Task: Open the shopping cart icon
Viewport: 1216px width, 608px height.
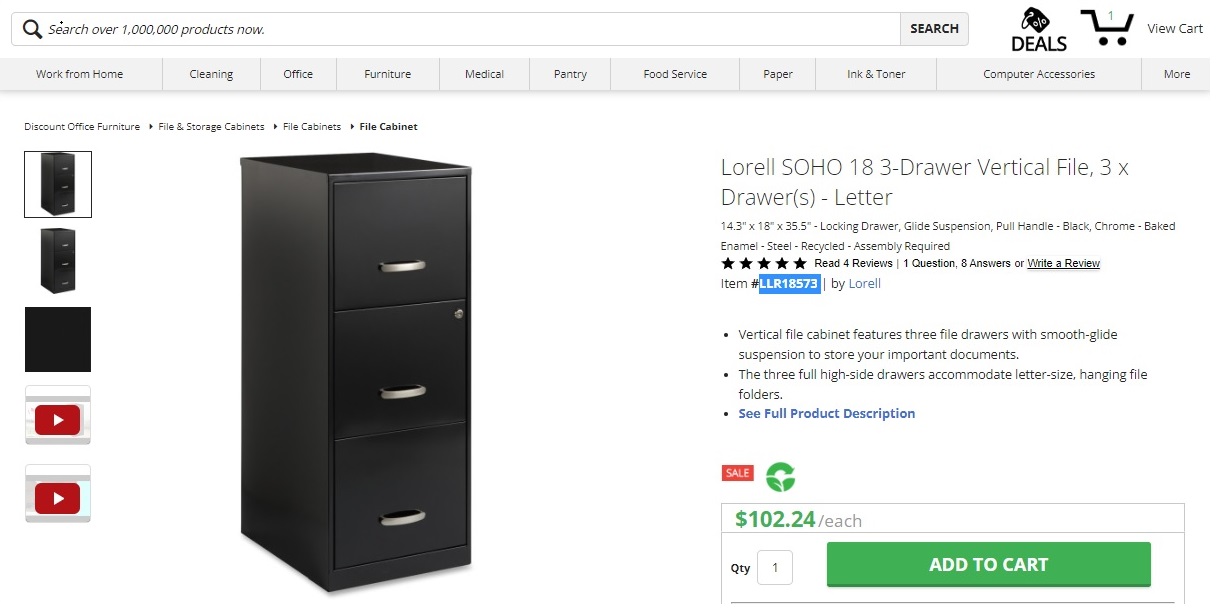Action: pos(1106,27)
